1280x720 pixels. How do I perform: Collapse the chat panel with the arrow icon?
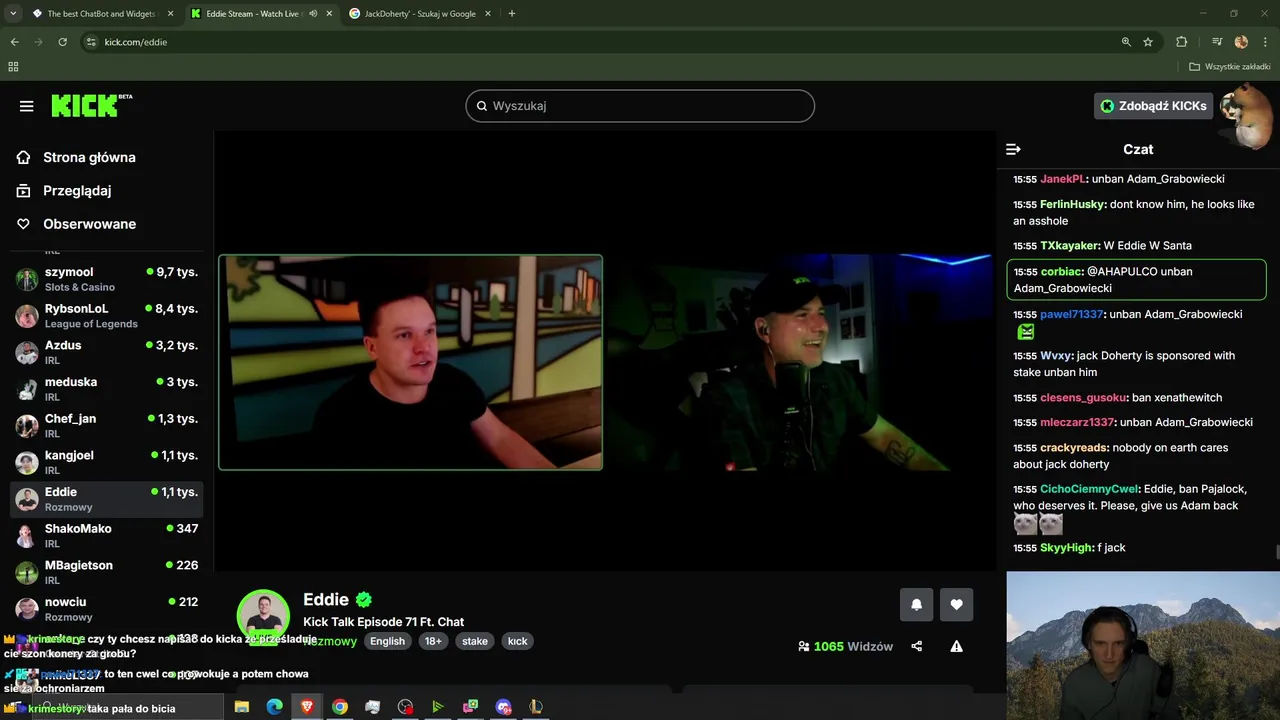click(x=1013, y=149)
